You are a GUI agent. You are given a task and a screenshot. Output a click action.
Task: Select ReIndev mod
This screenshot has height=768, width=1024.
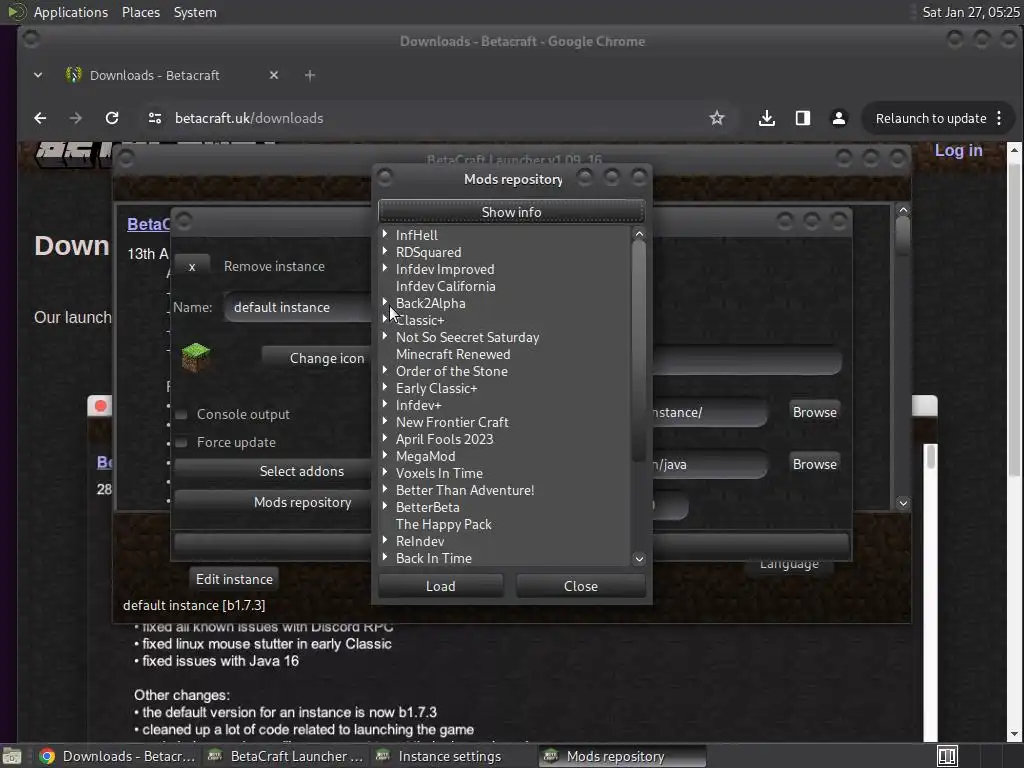point(420,541)
